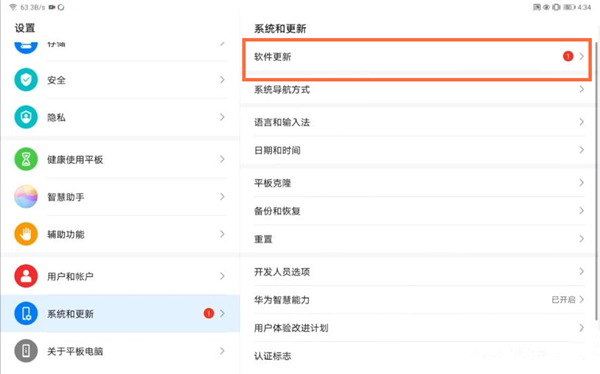This screenshot has height=374, width=600.
Task: Tap the 隐私 privacy icon
Action: (x=26, y=117)
